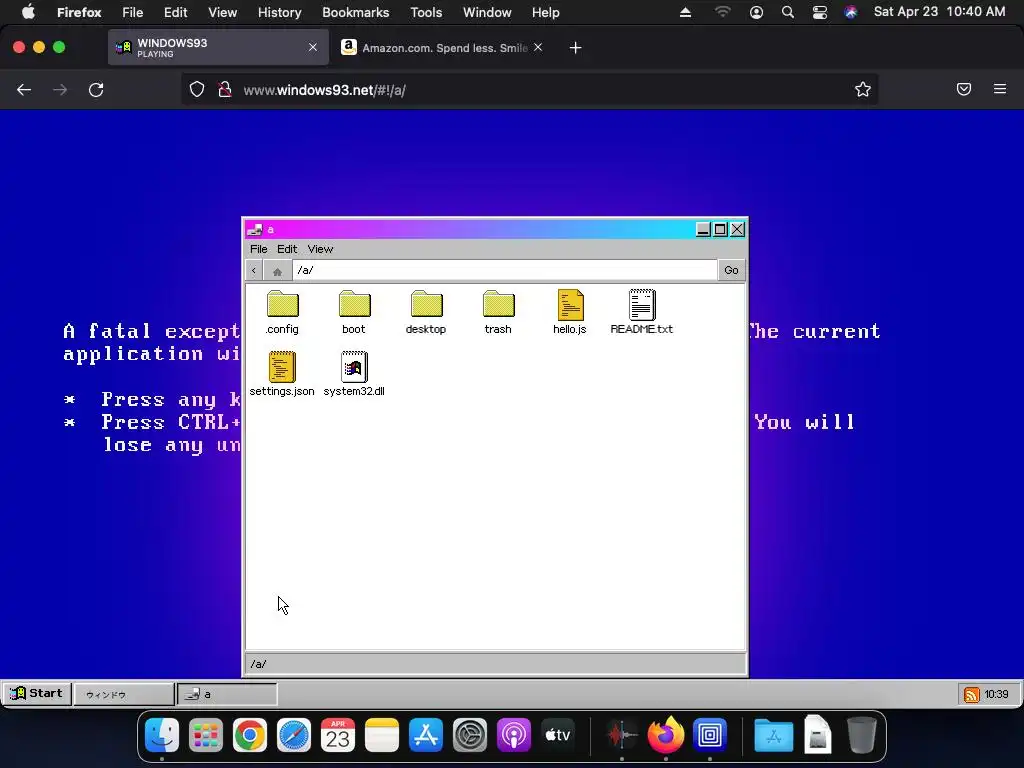Go back in the file explorer

[x=254, y=270]
